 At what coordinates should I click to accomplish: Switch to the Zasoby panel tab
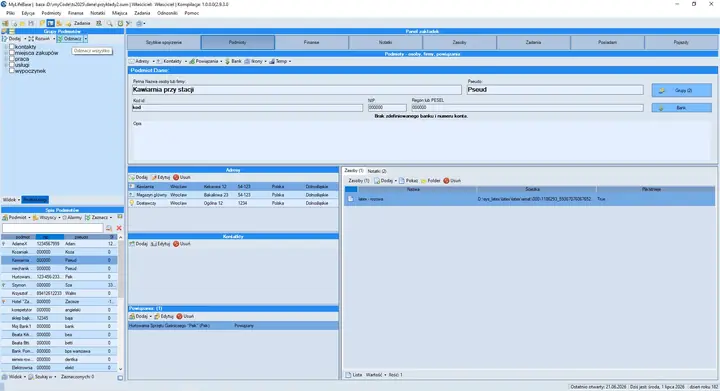459,42
